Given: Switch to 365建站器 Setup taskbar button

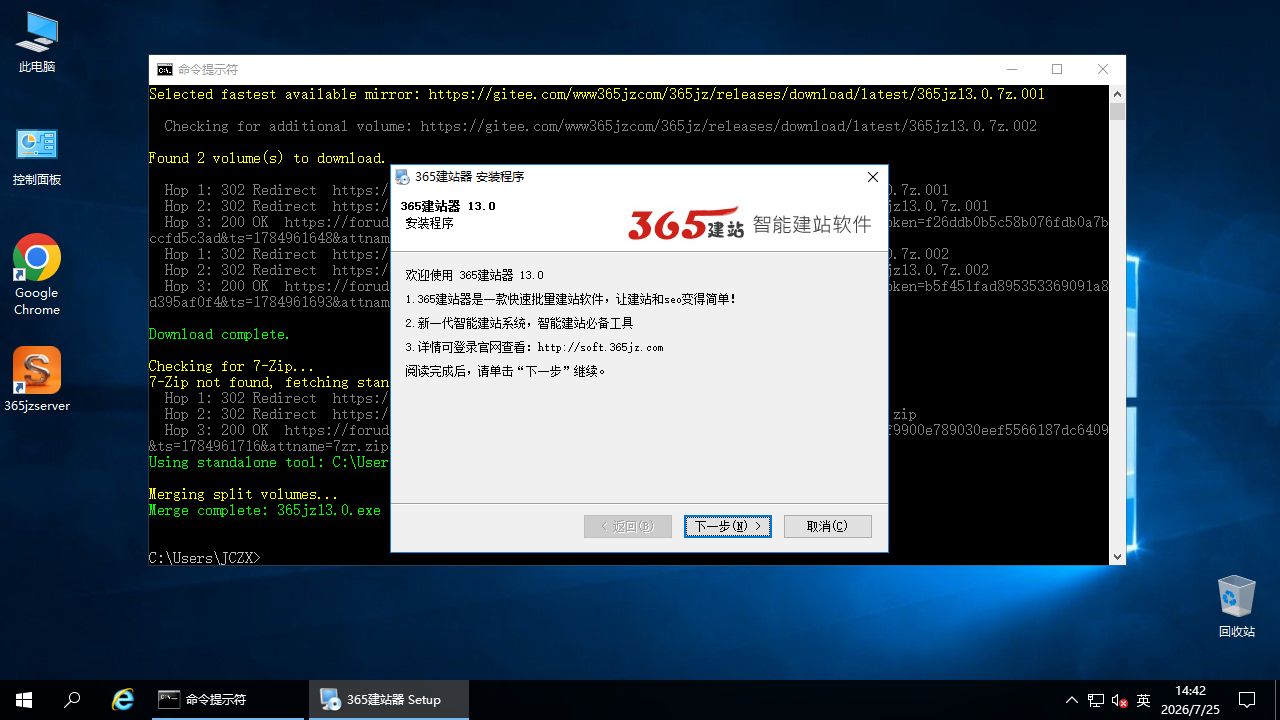Looking at the screenshot, I should tap(389, 699).
